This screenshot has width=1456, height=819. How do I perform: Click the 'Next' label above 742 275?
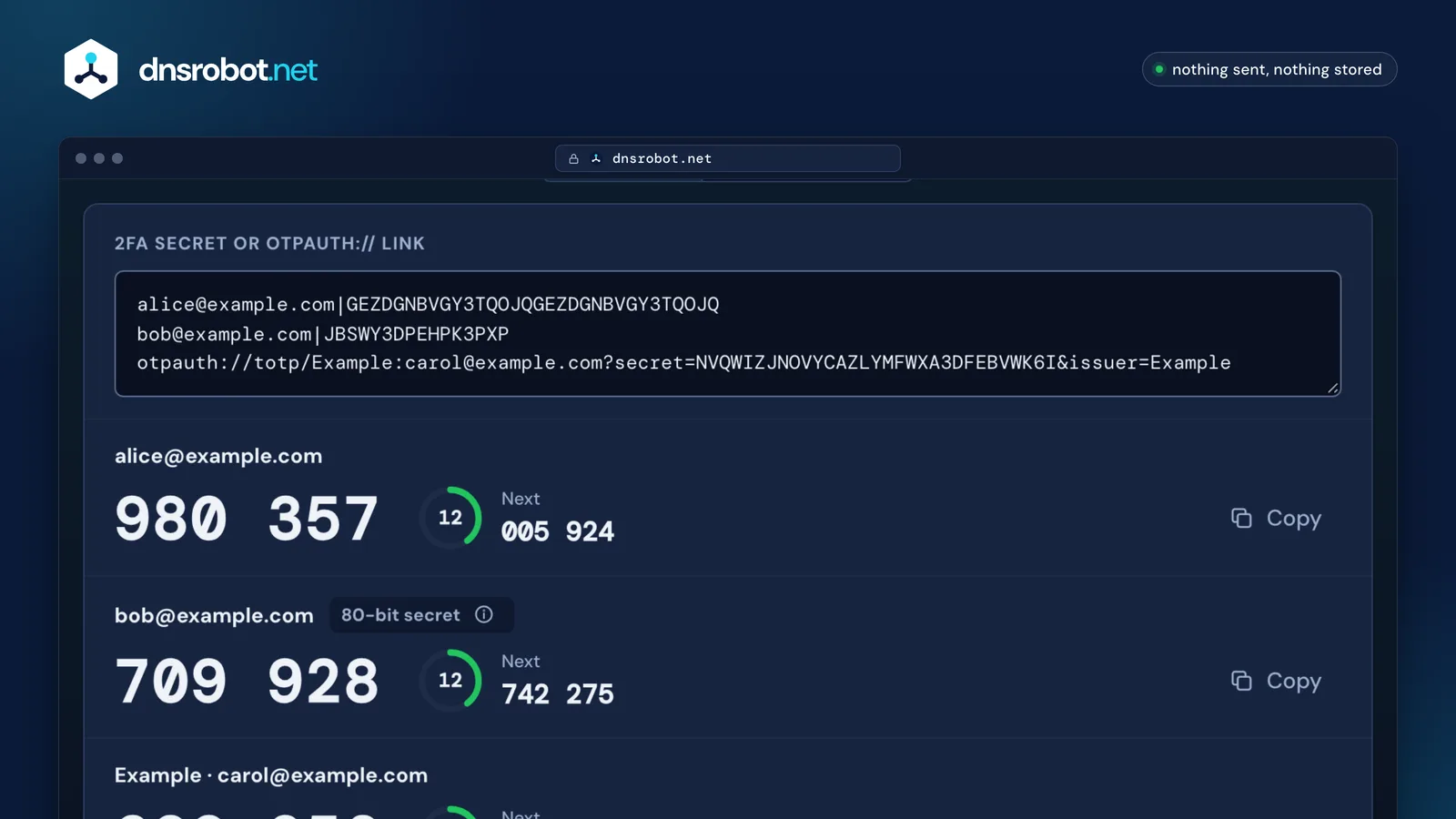point(521,662)
